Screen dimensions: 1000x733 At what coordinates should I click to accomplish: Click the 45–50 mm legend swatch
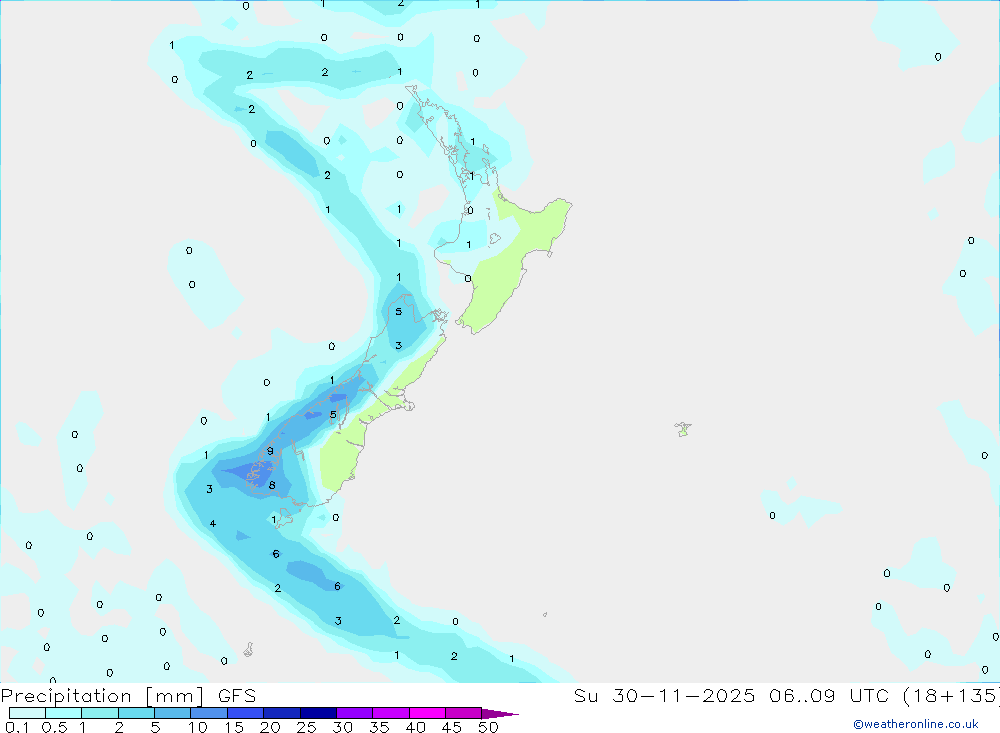click(x=463, y=713)
